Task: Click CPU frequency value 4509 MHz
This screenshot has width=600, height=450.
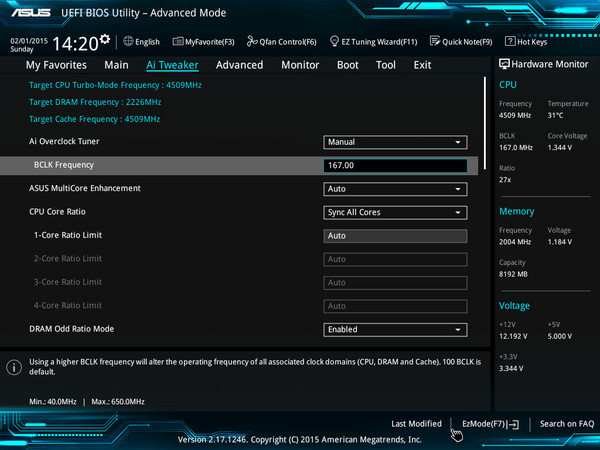Action: (515, 115)
